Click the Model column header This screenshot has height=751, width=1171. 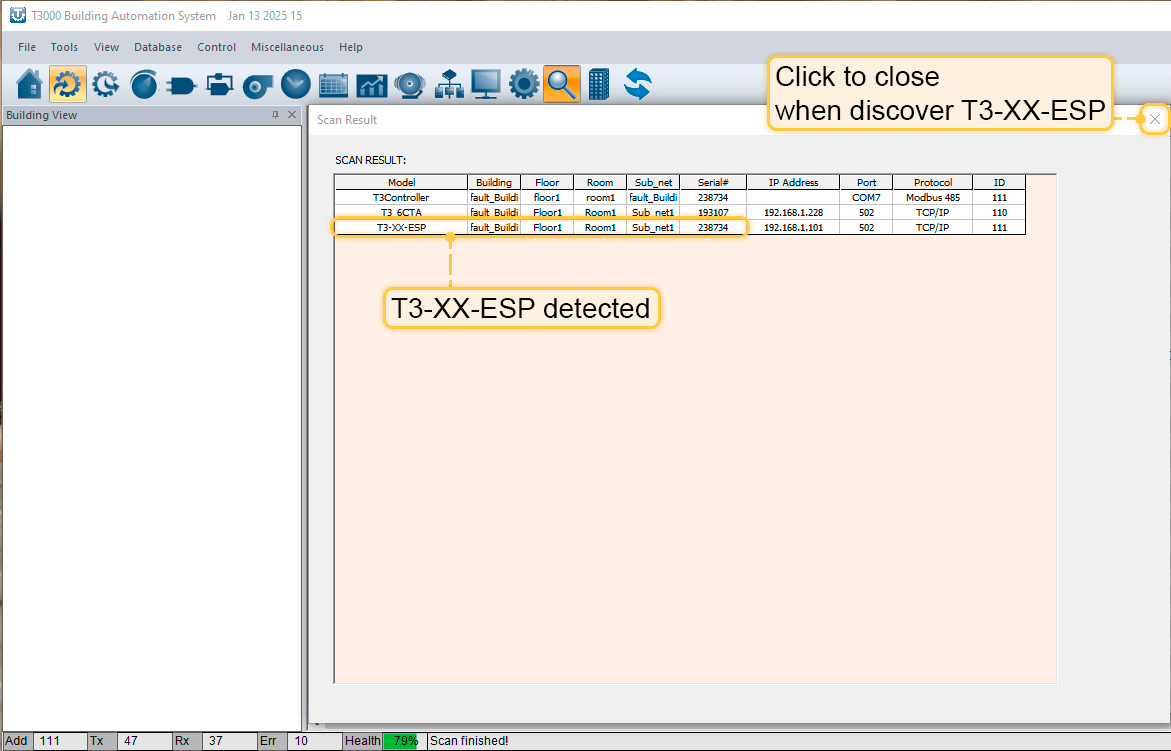point(401,182)
